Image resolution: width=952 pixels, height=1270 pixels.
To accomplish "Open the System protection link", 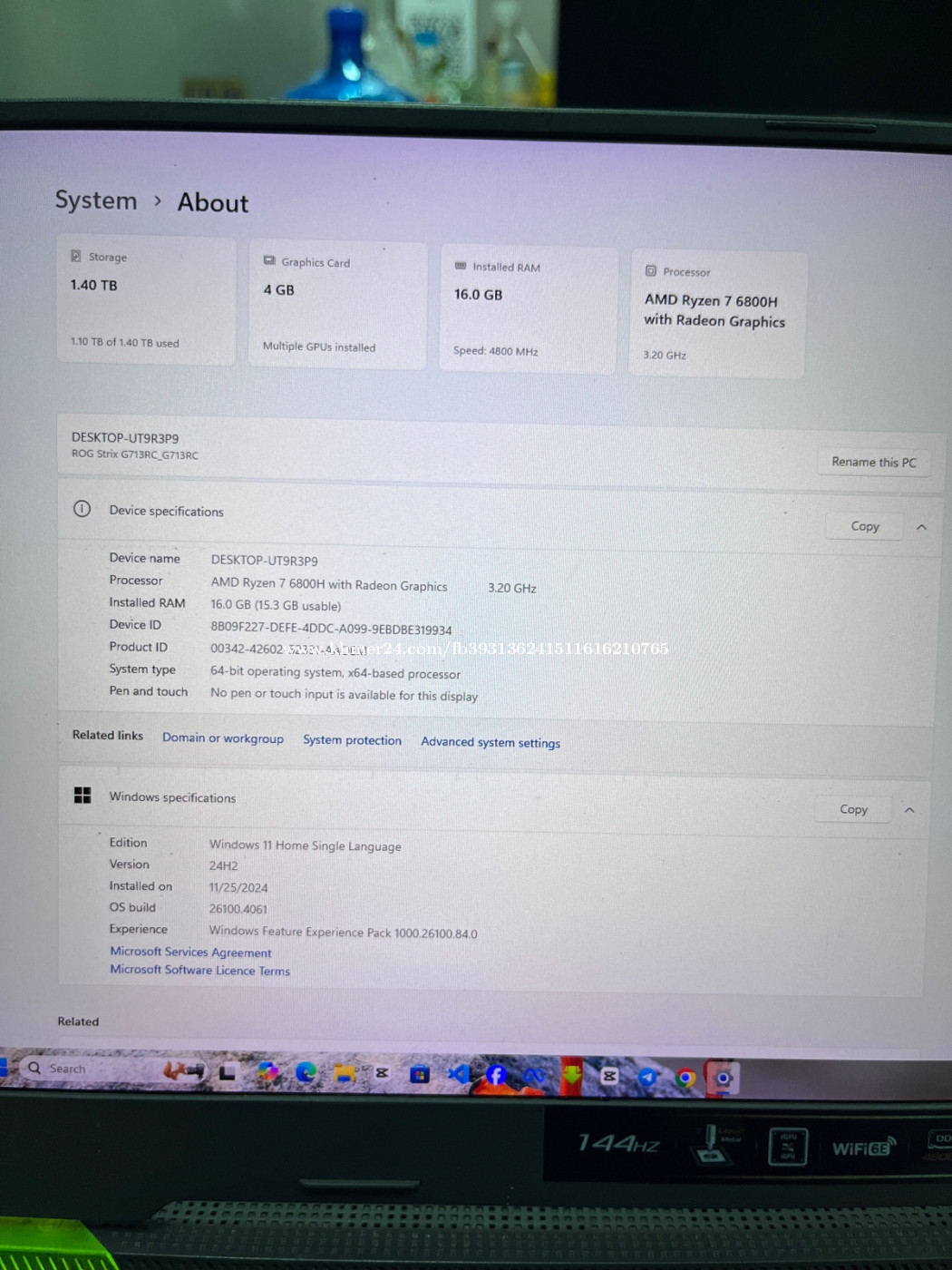I will tap(352, 740).
